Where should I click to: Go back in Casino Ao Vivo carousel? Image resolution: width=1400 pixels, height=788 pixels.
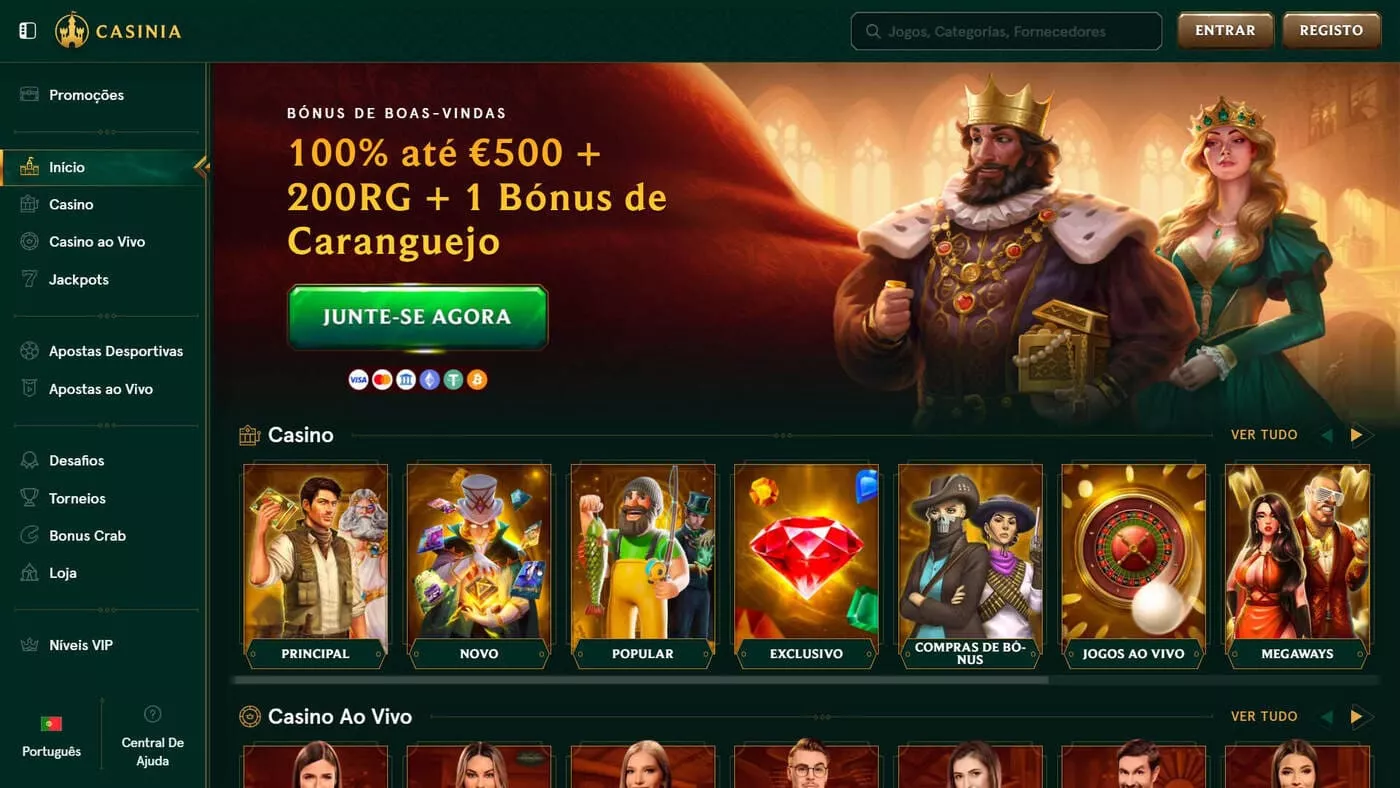pos(1327,717)
